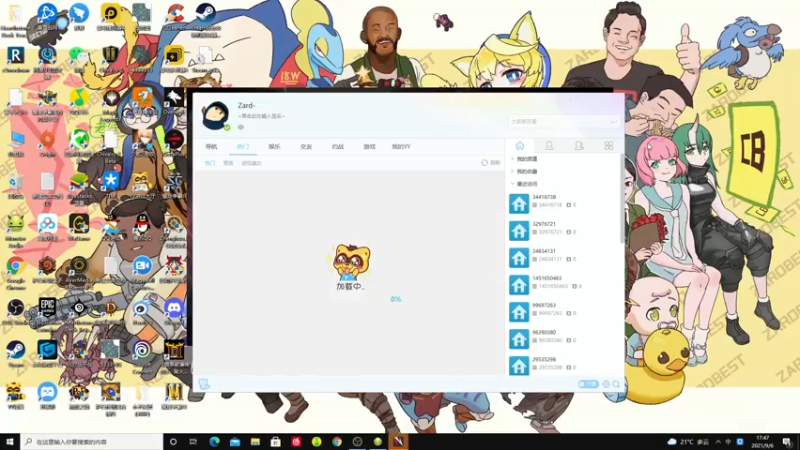
Task: Open BlueStacks desktop shortcut
Action: (79, 186)
